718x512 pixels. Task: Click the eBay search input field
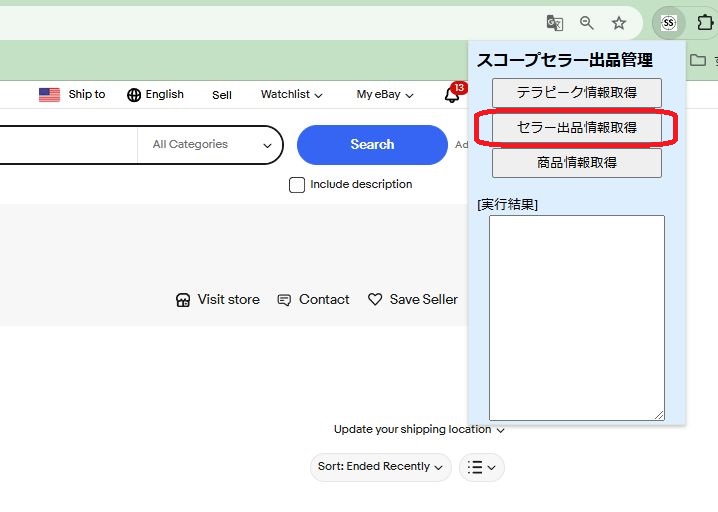point(69,145)
